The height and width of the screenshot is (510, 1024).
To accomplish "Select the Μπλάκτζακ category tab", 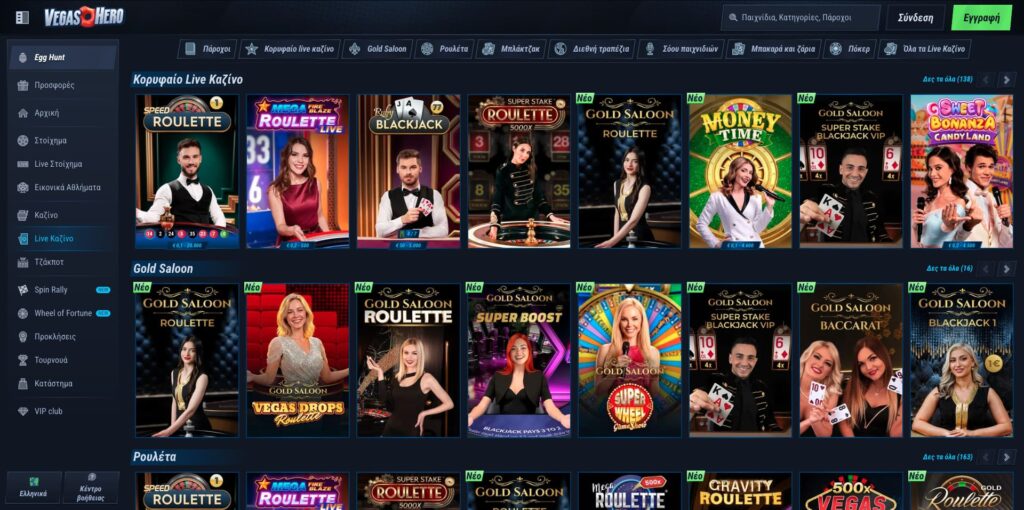I will coord(511,49).
